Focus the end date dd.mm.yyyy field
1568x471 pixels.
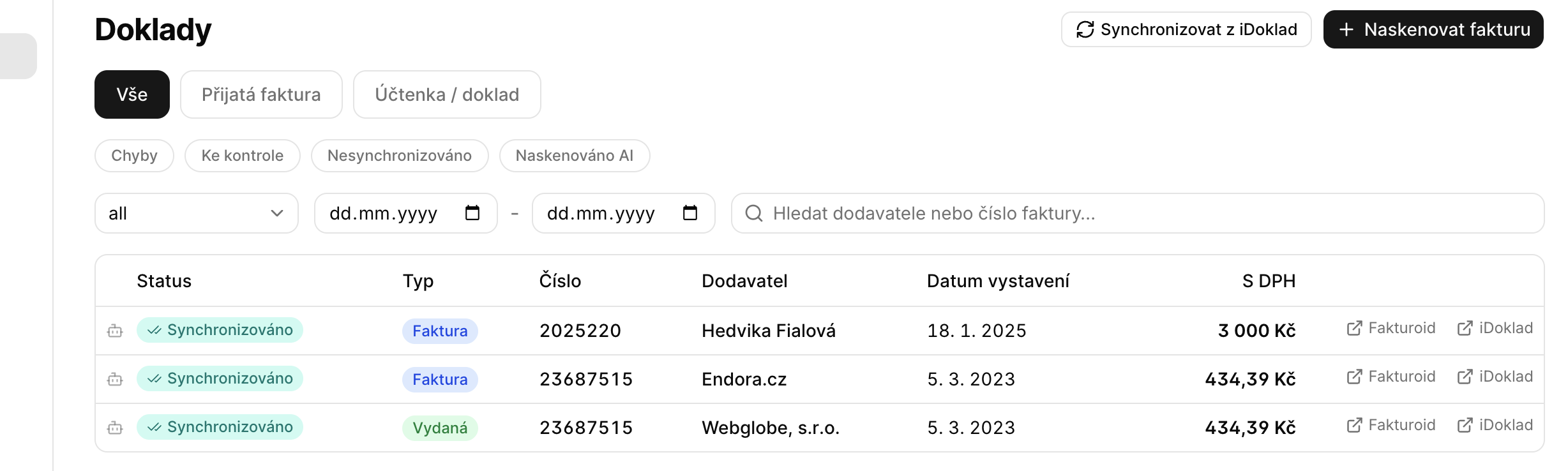(x=624, y=213)
